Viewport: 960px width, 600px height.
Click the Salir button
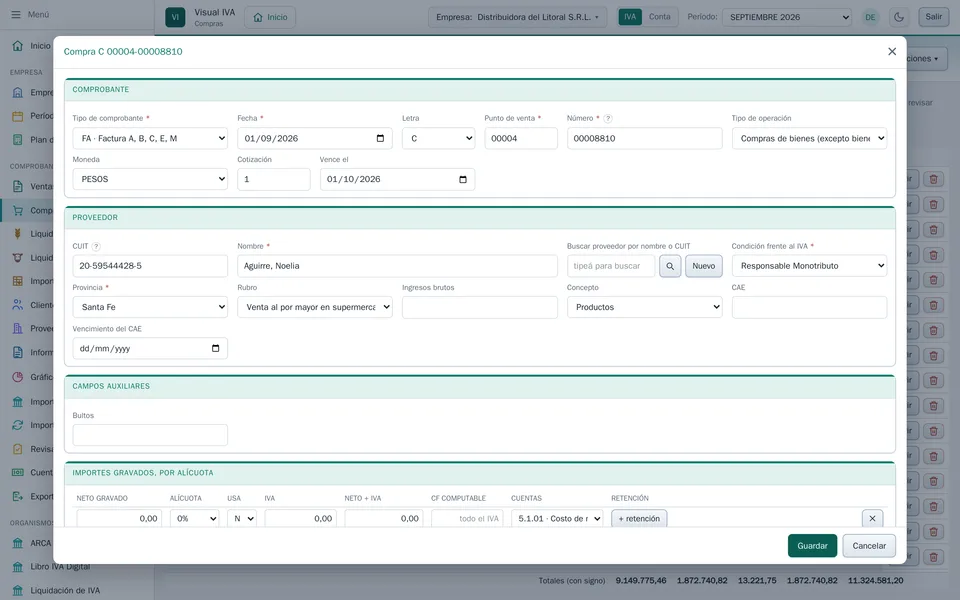pos(934,17)
